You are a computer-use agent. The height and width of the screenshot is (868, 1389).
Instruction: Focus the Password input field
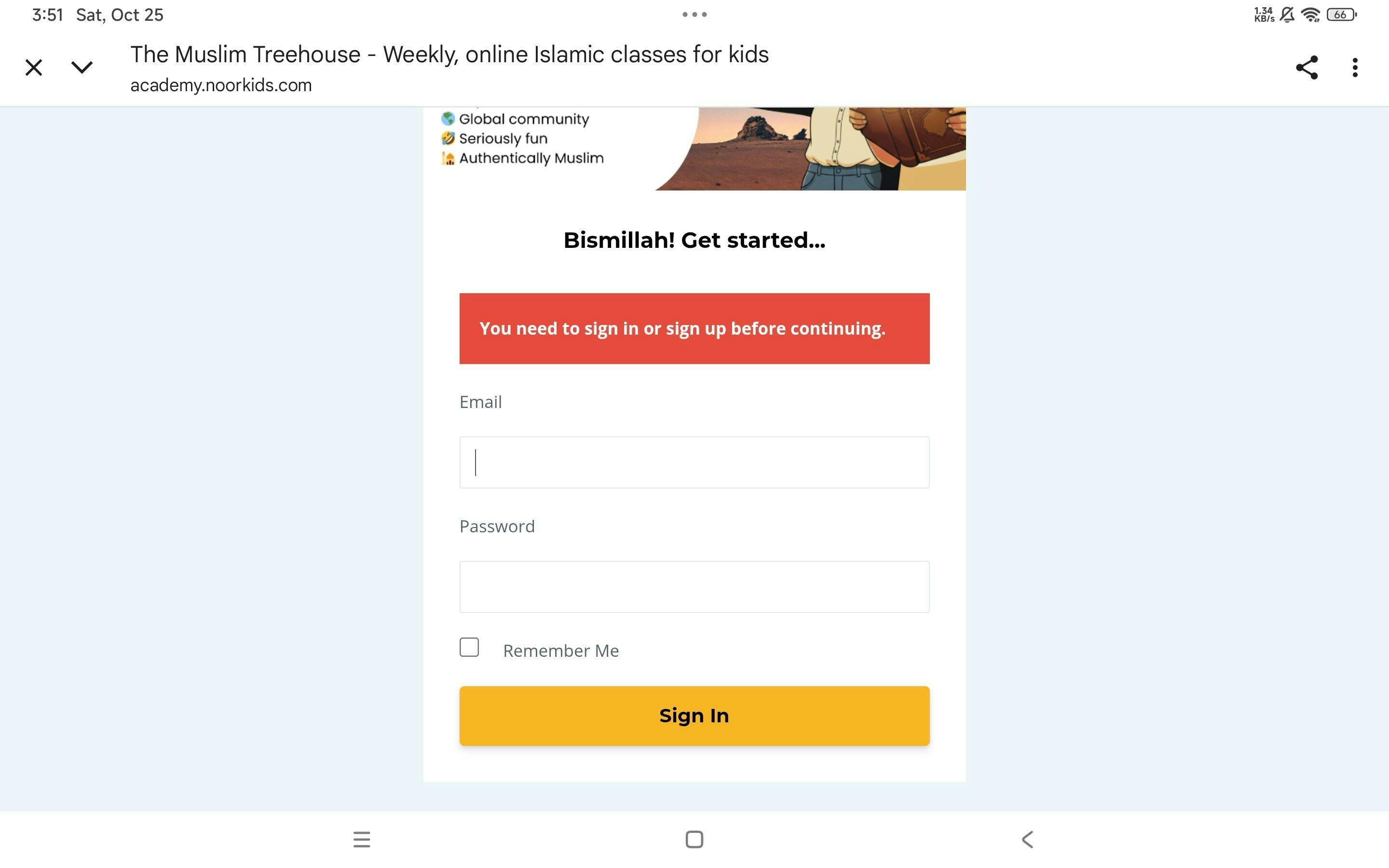click(694, 587)
